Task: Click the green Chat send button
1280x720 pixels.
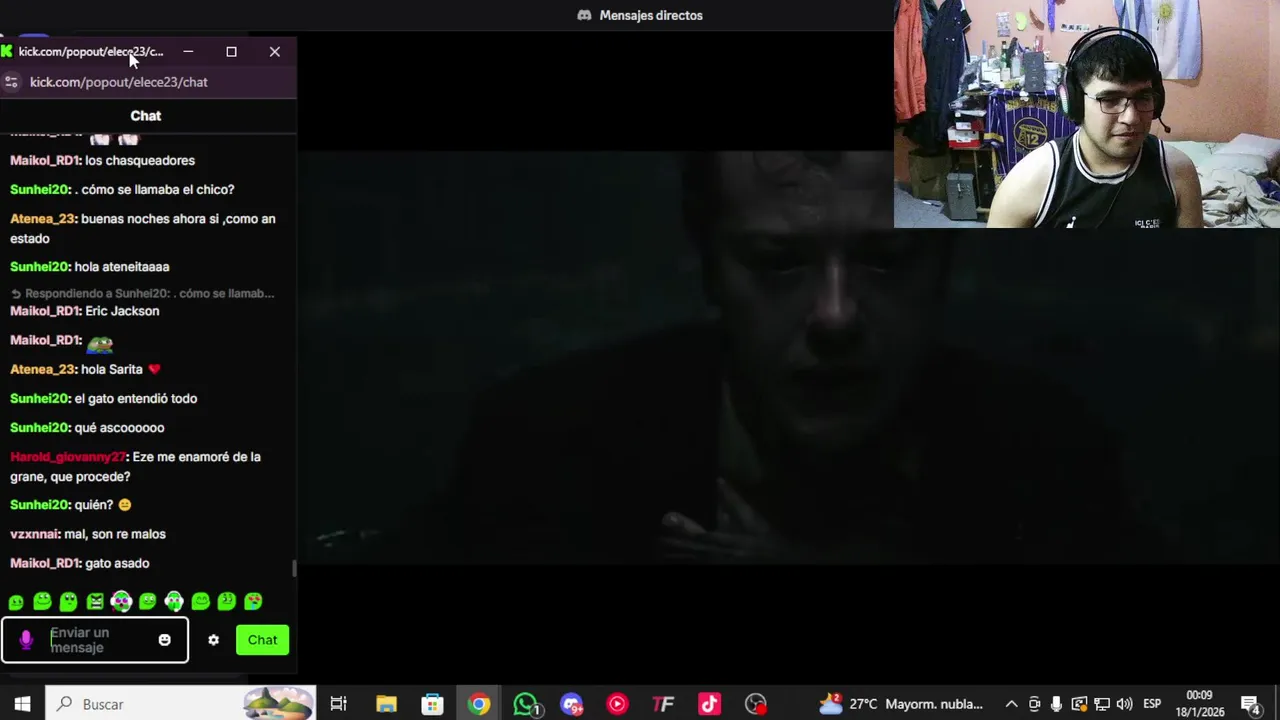Action: pyautogui.click(x=262, y=640)
